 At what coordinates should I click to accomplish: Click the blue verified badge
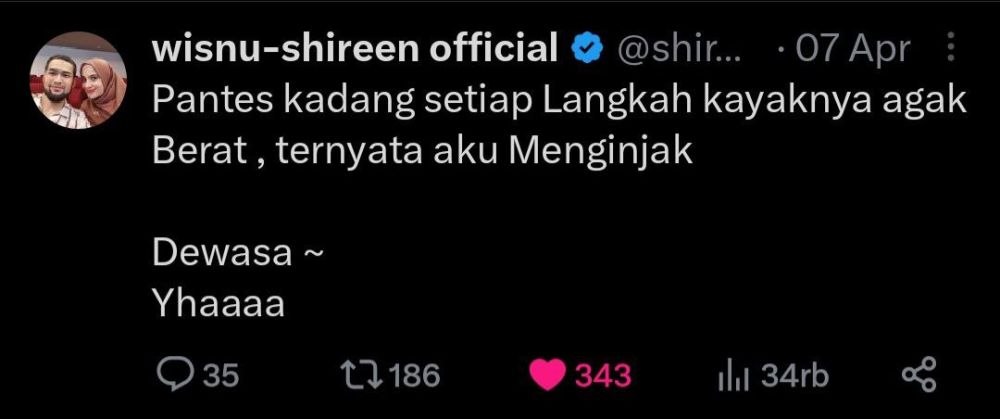[585, 50]
